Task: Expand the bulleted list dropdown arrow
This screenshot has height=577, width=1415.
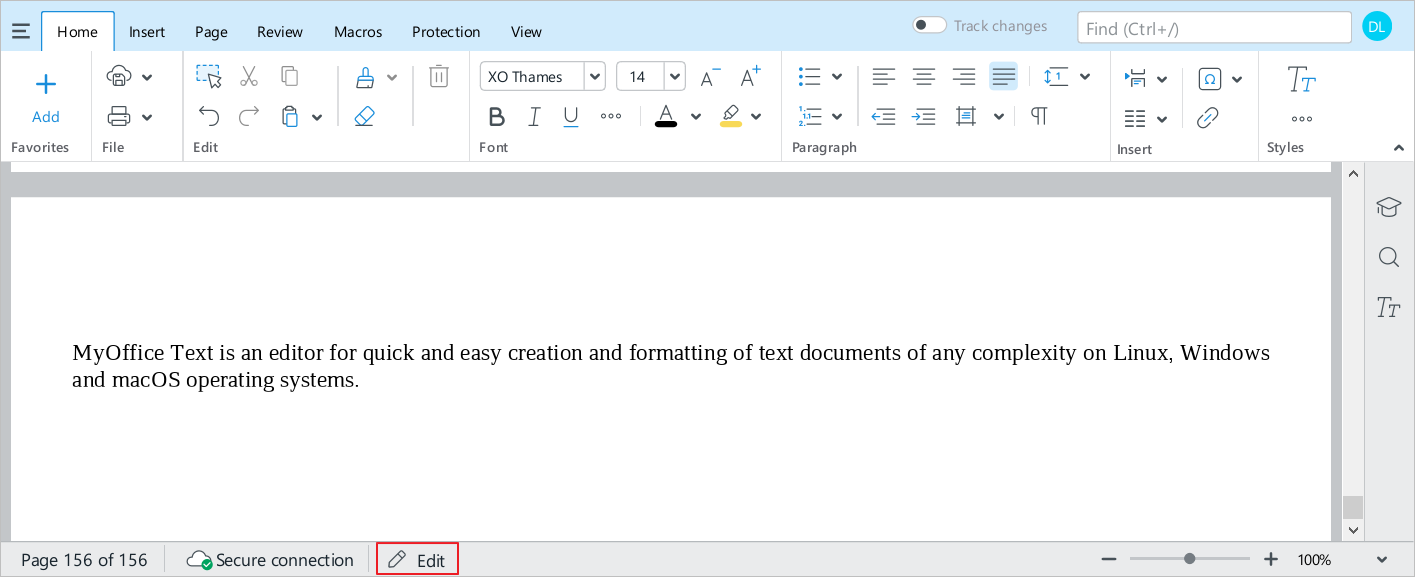Action: 837,77
